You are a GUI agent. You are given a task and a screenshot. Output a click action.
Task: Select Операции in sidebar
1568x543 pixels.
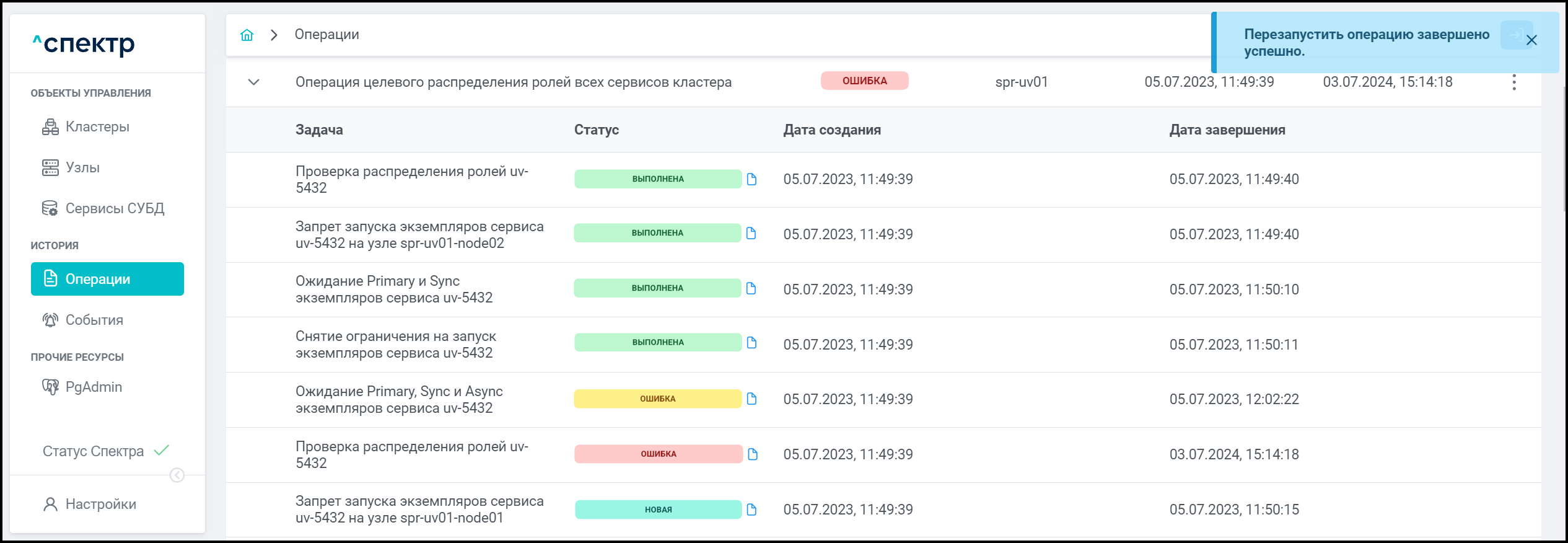[107, 279]
